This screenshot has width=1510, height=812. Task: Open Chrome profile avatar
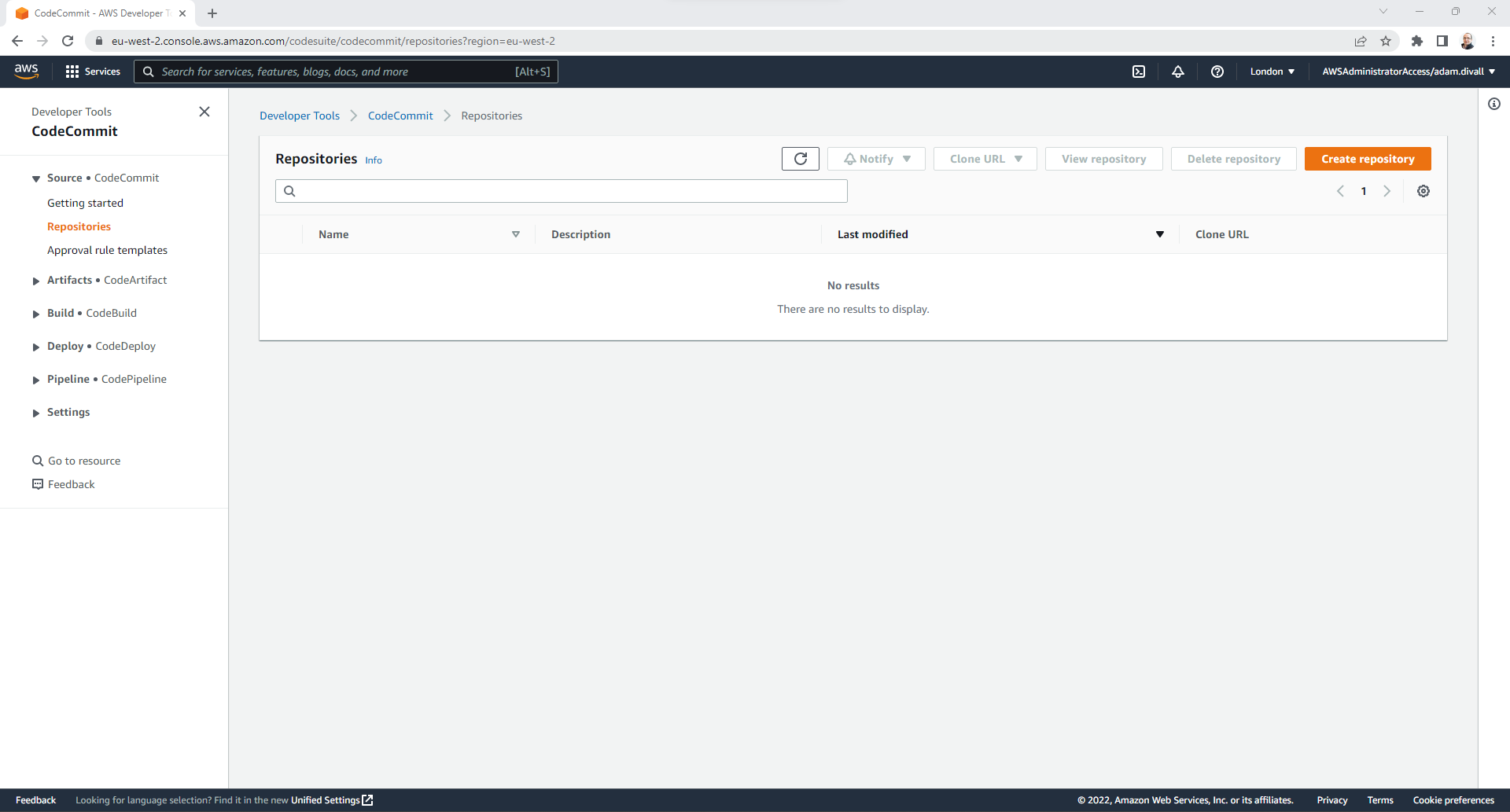point(1468,41)
